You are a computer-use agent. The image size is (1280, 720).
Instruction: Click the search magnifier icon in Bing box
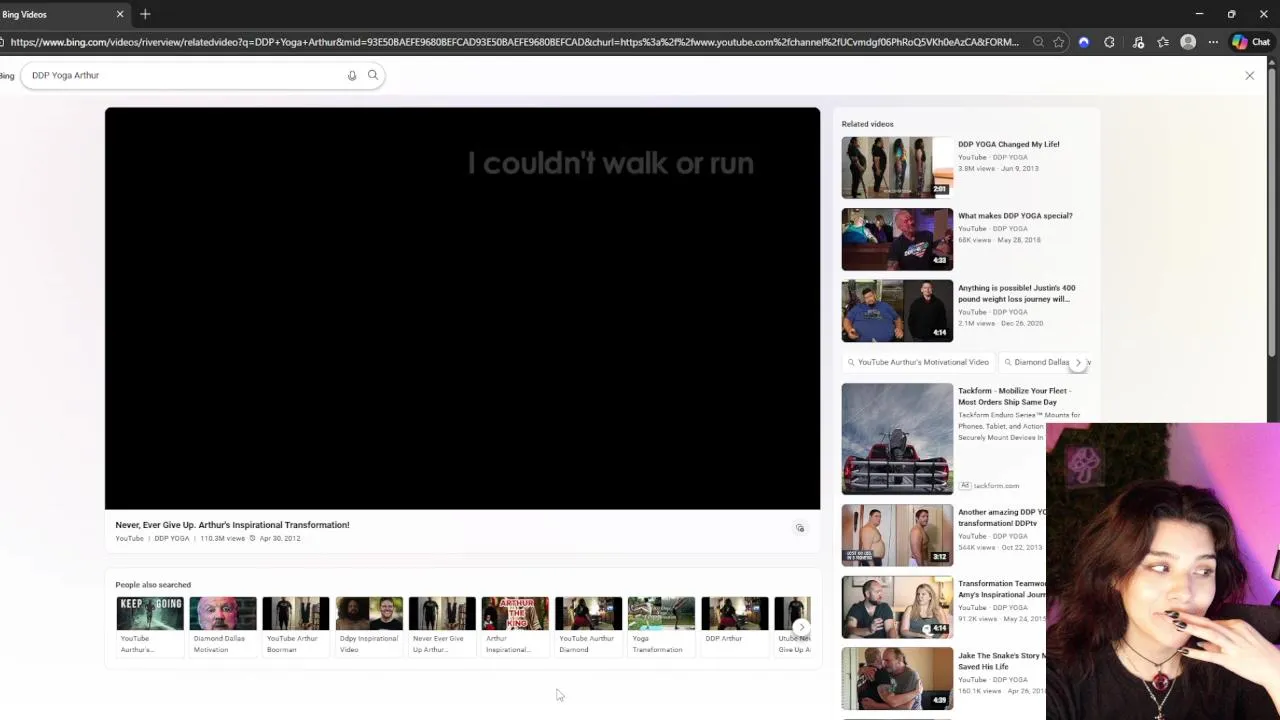pyautogui.click(x=373, y=75)
